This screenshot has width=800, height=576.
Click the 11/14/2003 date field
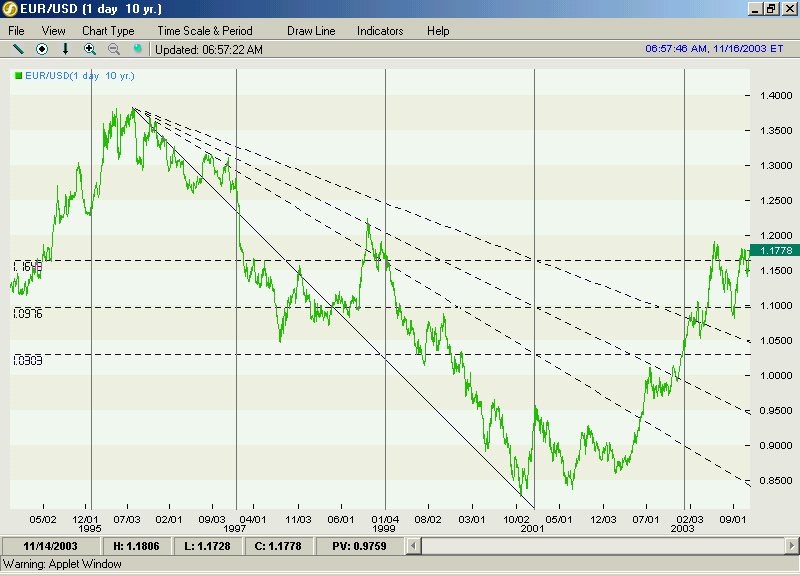[51, 546]
